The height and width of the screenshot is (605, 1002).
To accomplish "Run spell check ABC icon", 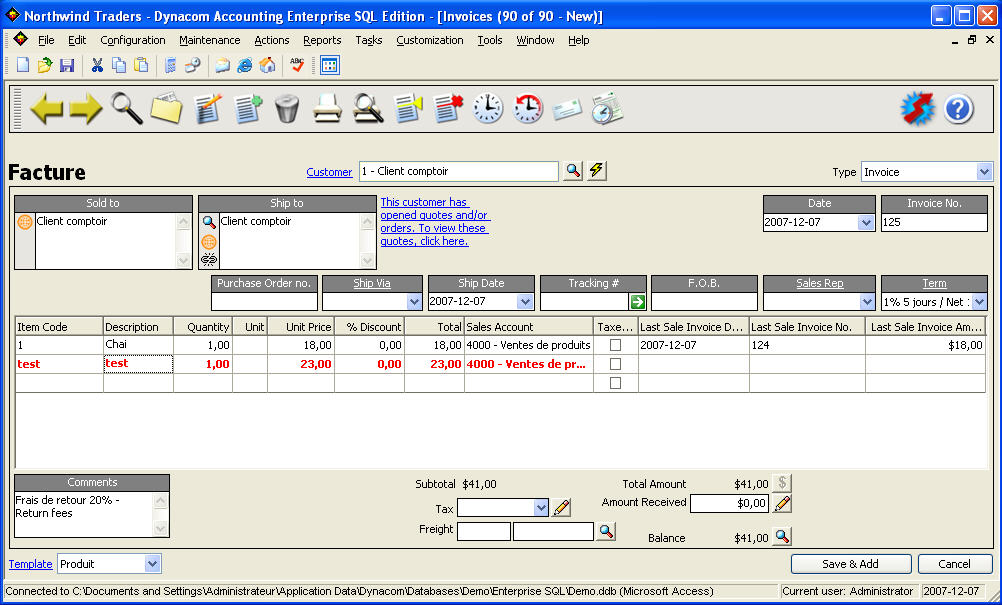I will coord(297,65).
